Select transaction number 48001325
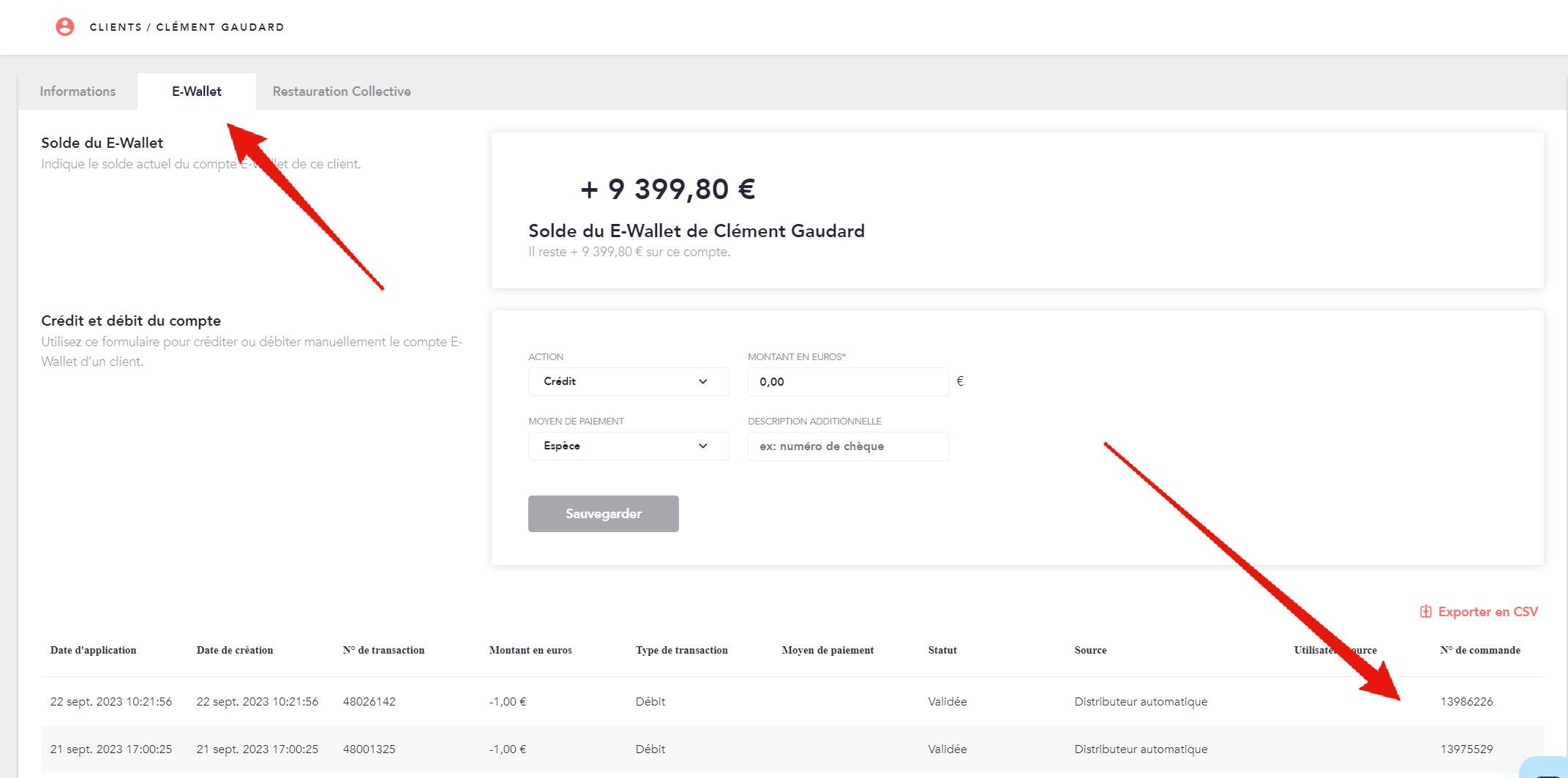This screenshot has height=778, width=1568. [x=369, y=749]
